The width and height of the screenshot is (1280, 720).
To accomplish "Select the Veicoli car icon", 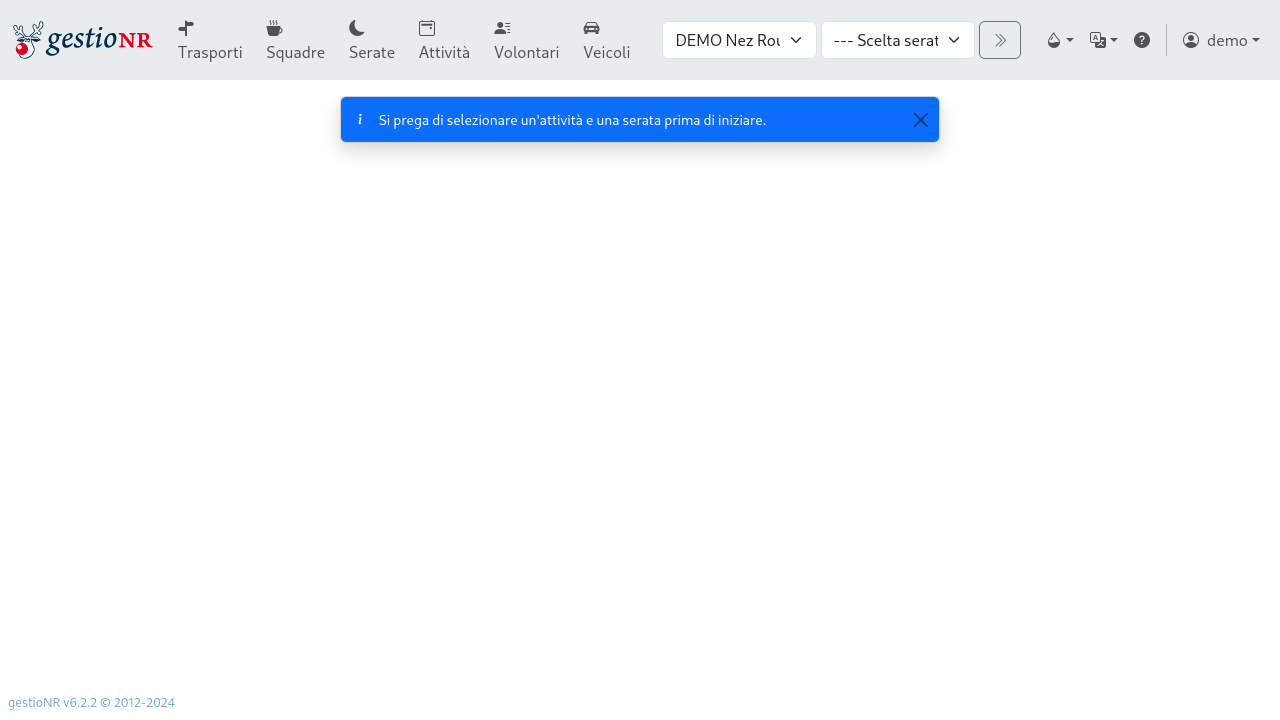I will [x=591, y=28].
